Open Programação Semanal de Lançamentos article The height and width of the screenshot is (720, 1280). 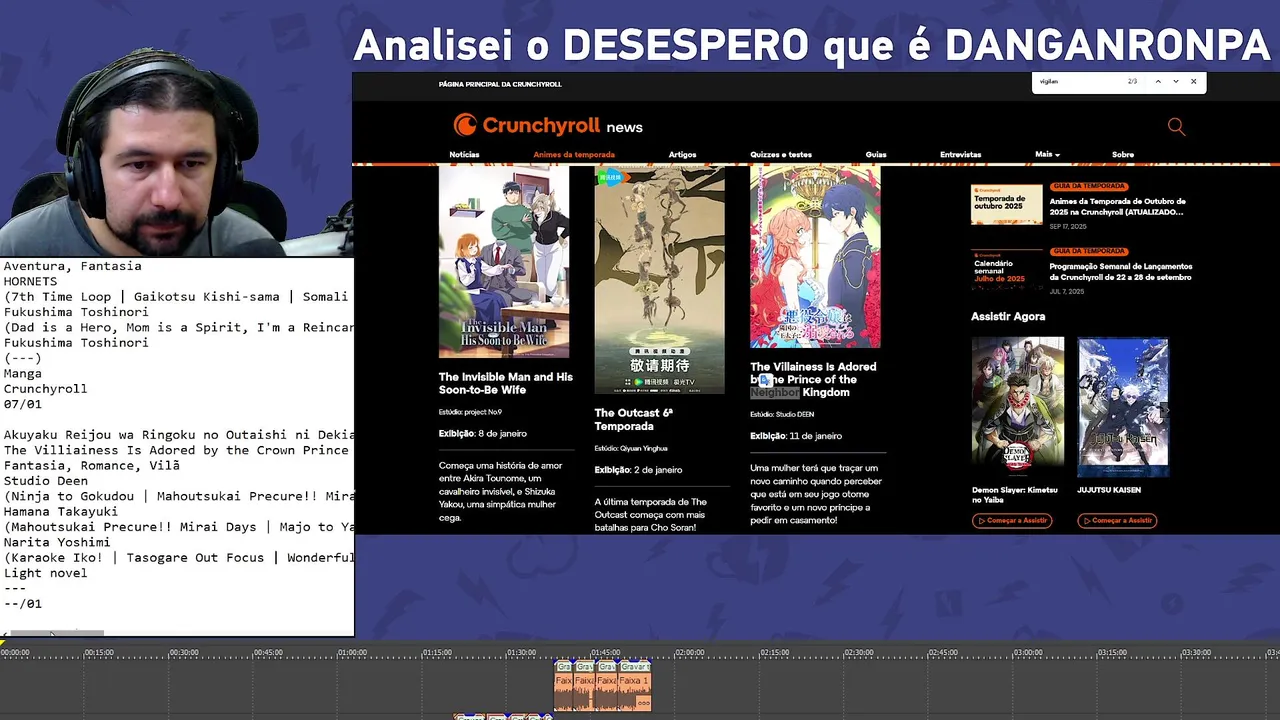pos(1121,271)
